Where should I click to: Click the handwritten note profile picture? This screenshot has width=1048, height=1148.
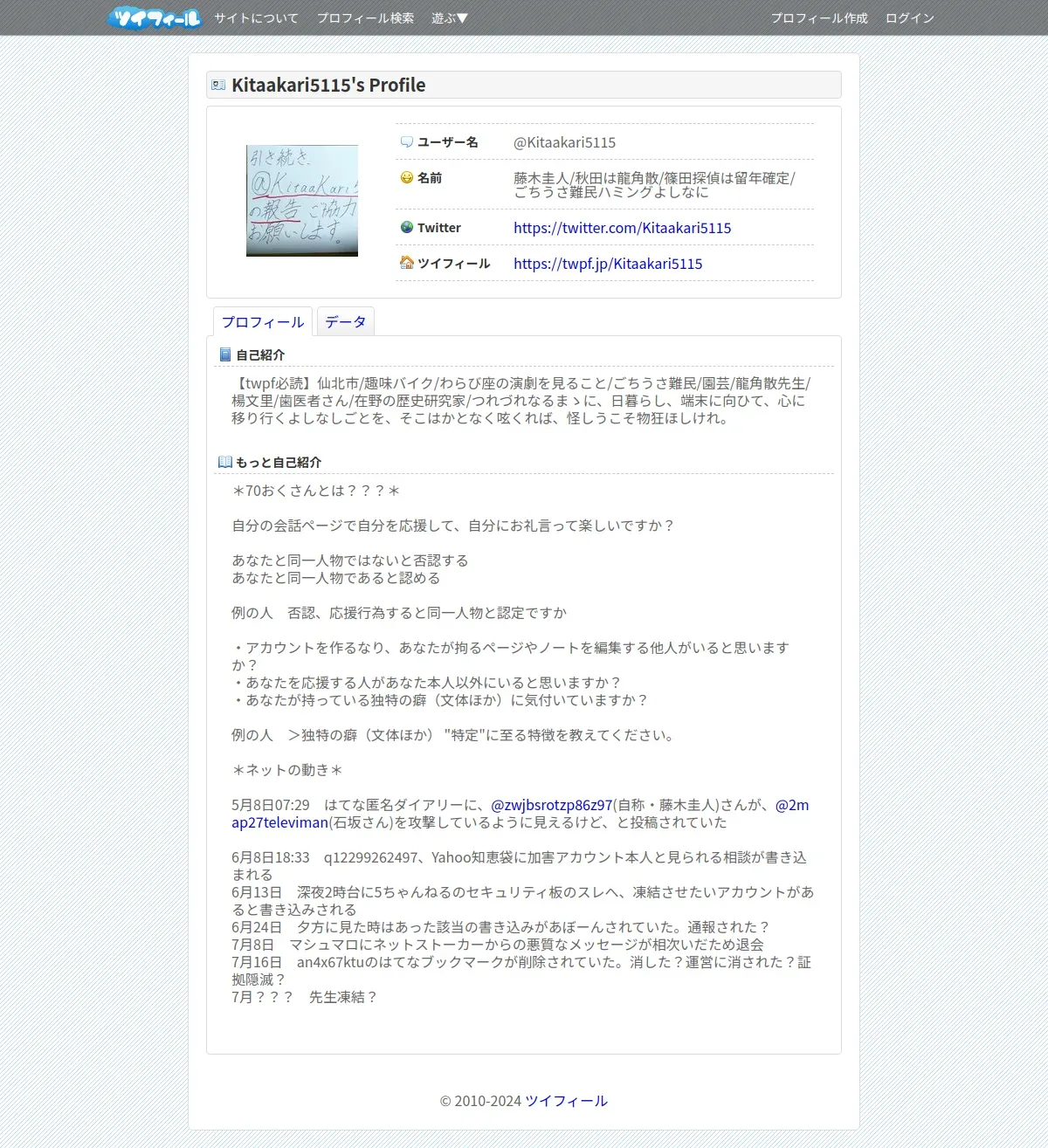[302, 201]
